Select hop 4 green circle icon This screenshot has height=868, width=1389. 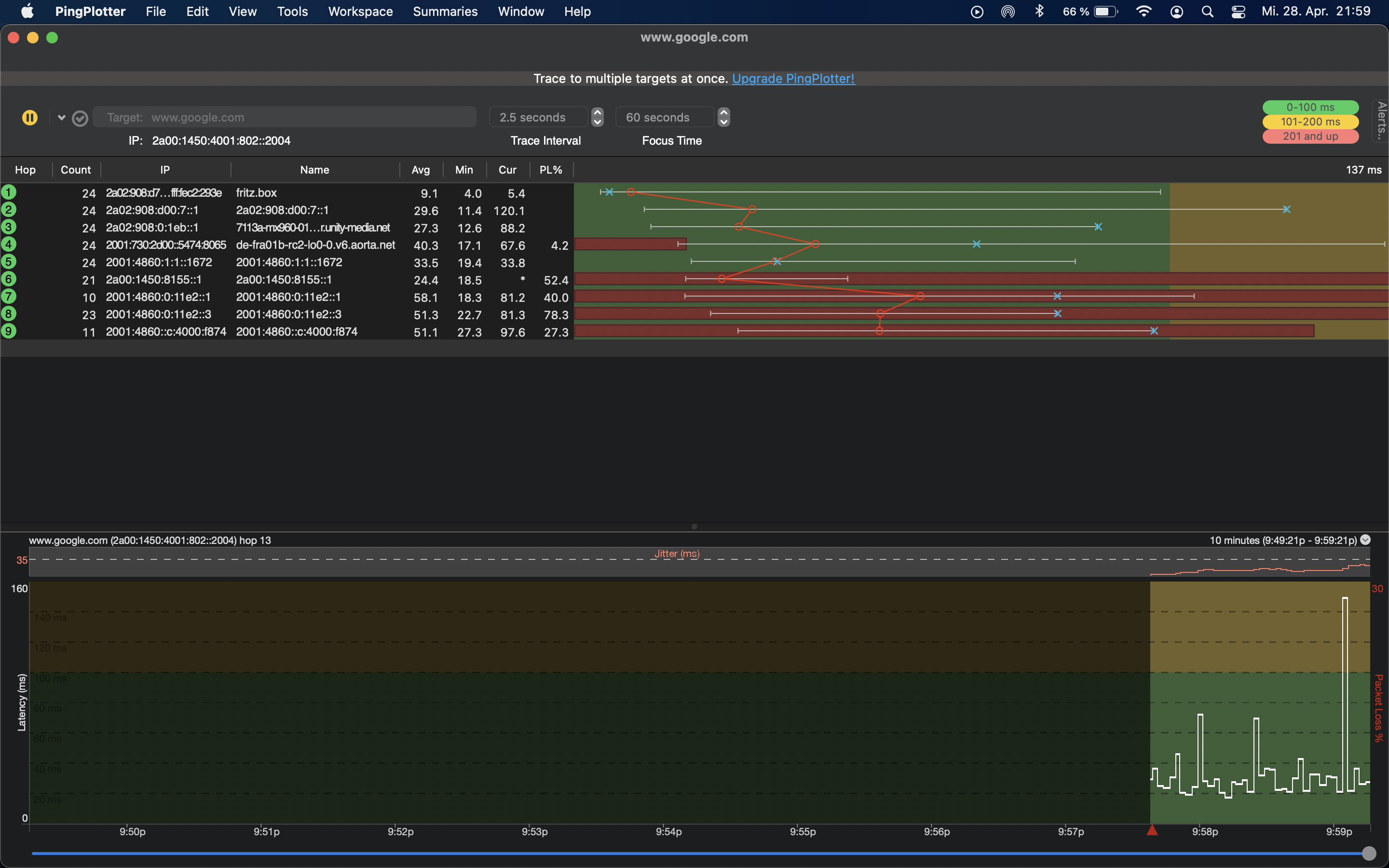click(9, 244)
